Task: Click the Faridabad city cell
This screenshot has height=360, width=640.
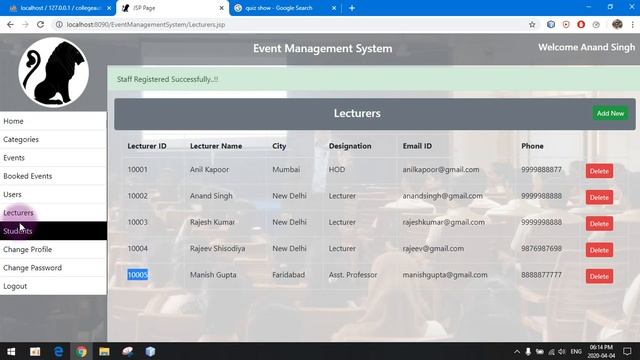Action: tap(289, 275)
